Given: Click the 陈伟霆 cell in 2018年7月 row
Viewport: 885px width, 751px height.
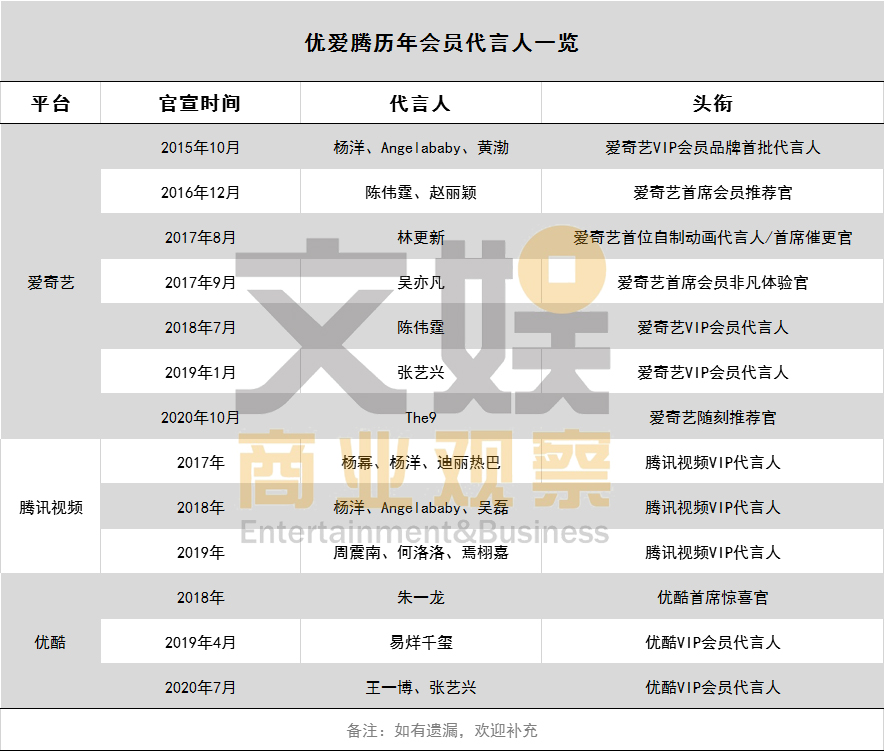Looking at the screenshot, I should pyautogui.click(x=421, y=327).
